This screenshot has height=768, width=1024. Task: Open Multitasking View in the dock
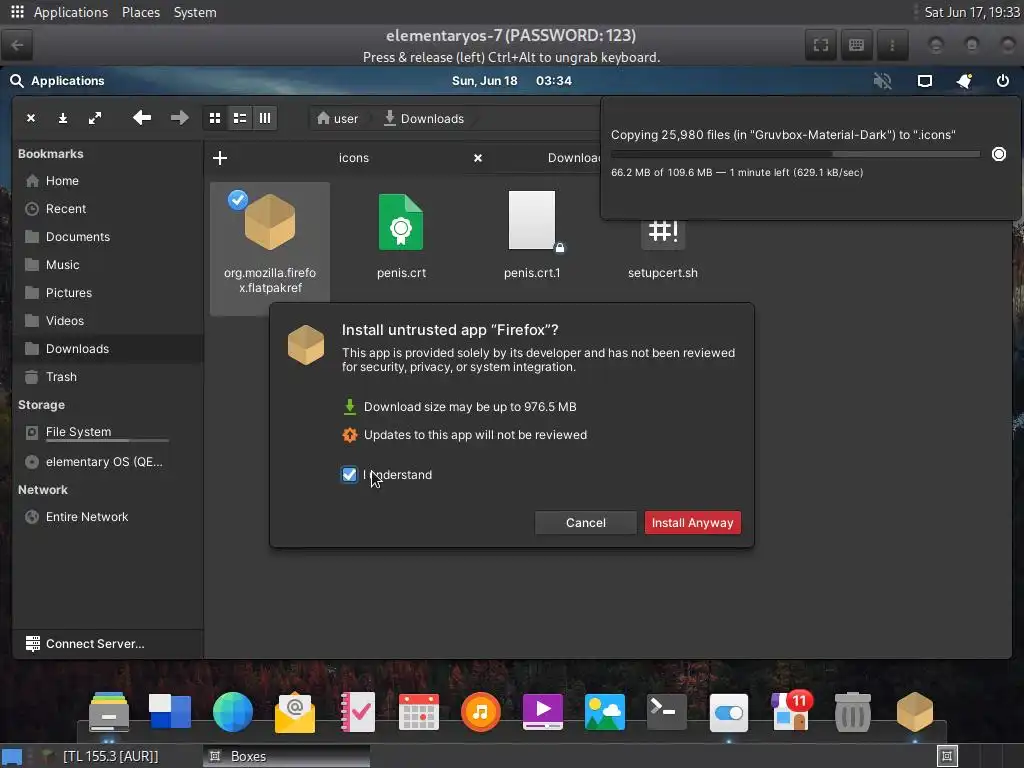[x=170, y=711]
